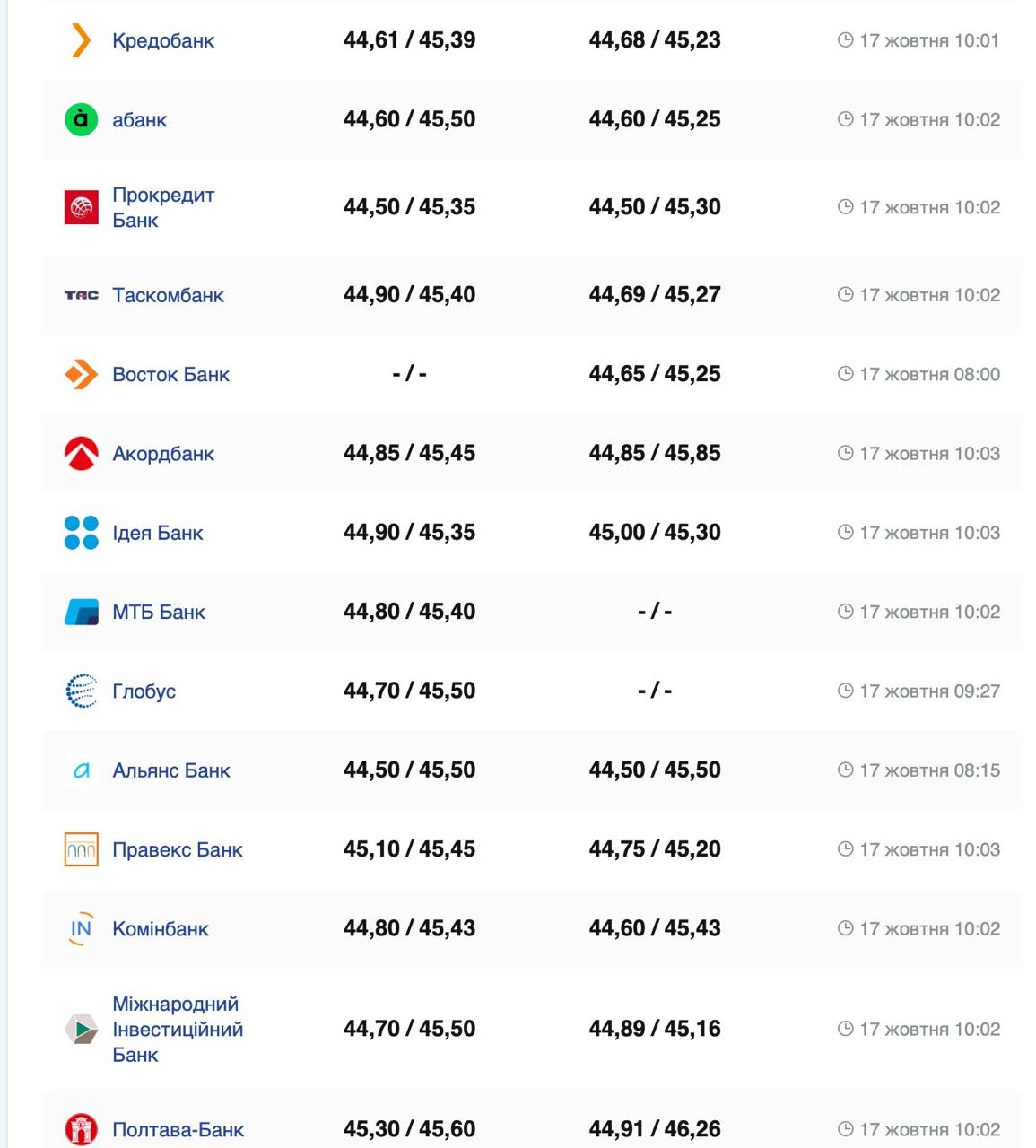This screenshot has width=1036, height=1148.
Task: Open the Кредобанк bank link
Action: tap(163, 40)
